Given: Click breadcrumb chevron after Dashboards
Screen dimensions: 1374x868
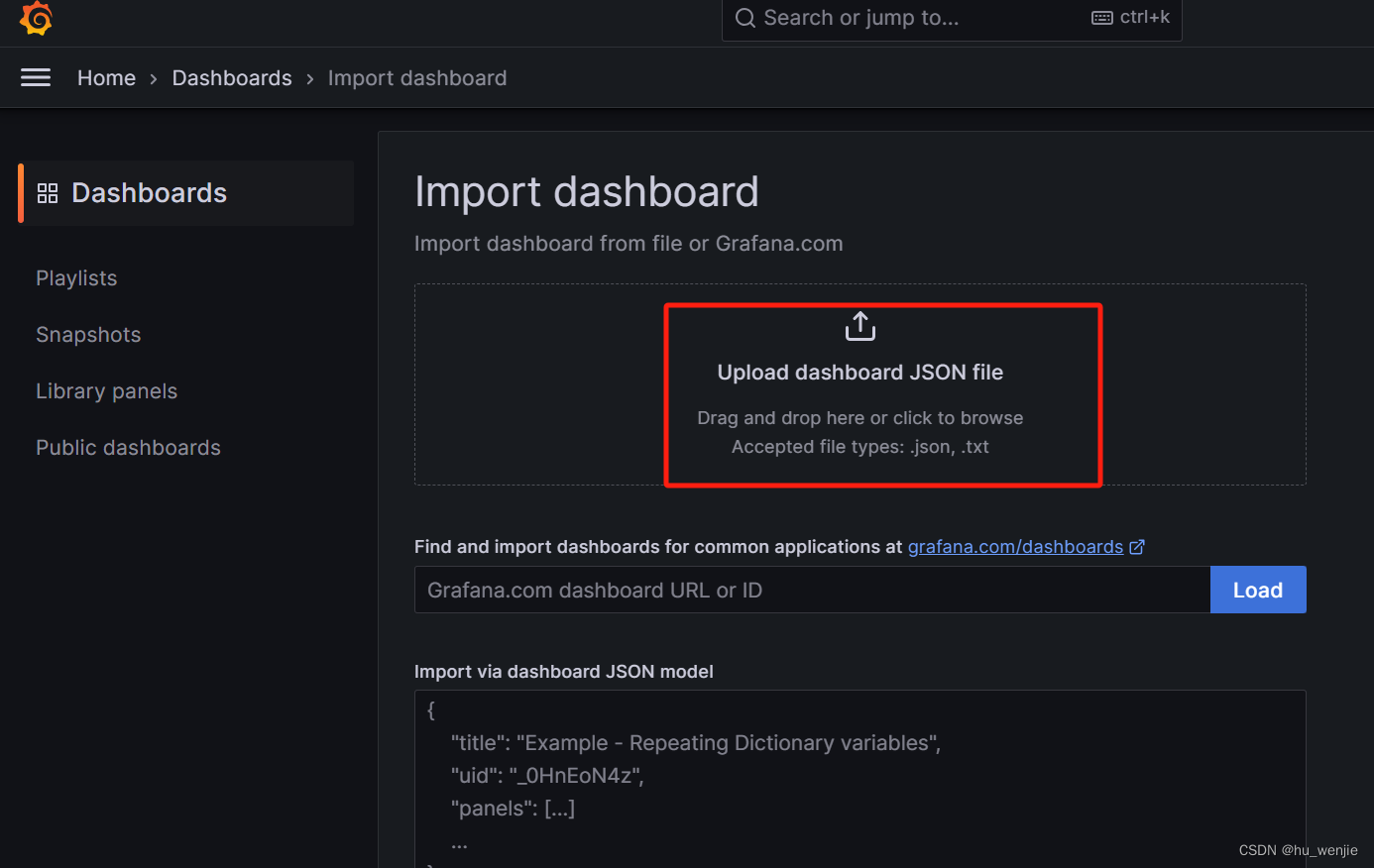Looking at the screenshot, I should point(310,79).
